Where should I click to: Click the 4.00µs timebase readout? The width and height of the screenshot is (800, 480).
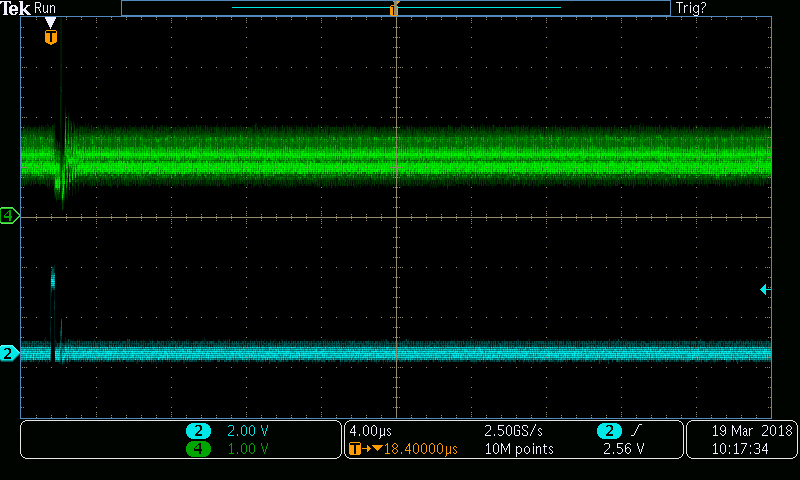tap(370, 431)
